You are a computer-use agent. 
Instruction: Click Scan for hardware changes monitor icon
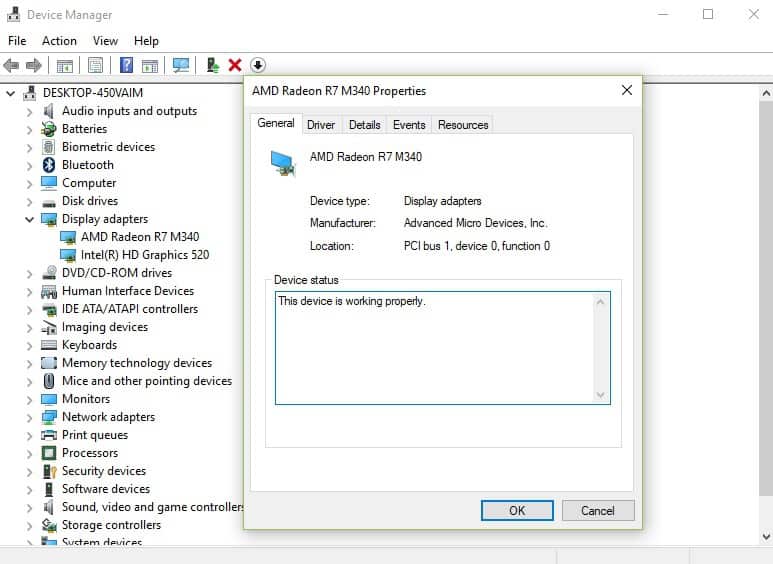180,65
